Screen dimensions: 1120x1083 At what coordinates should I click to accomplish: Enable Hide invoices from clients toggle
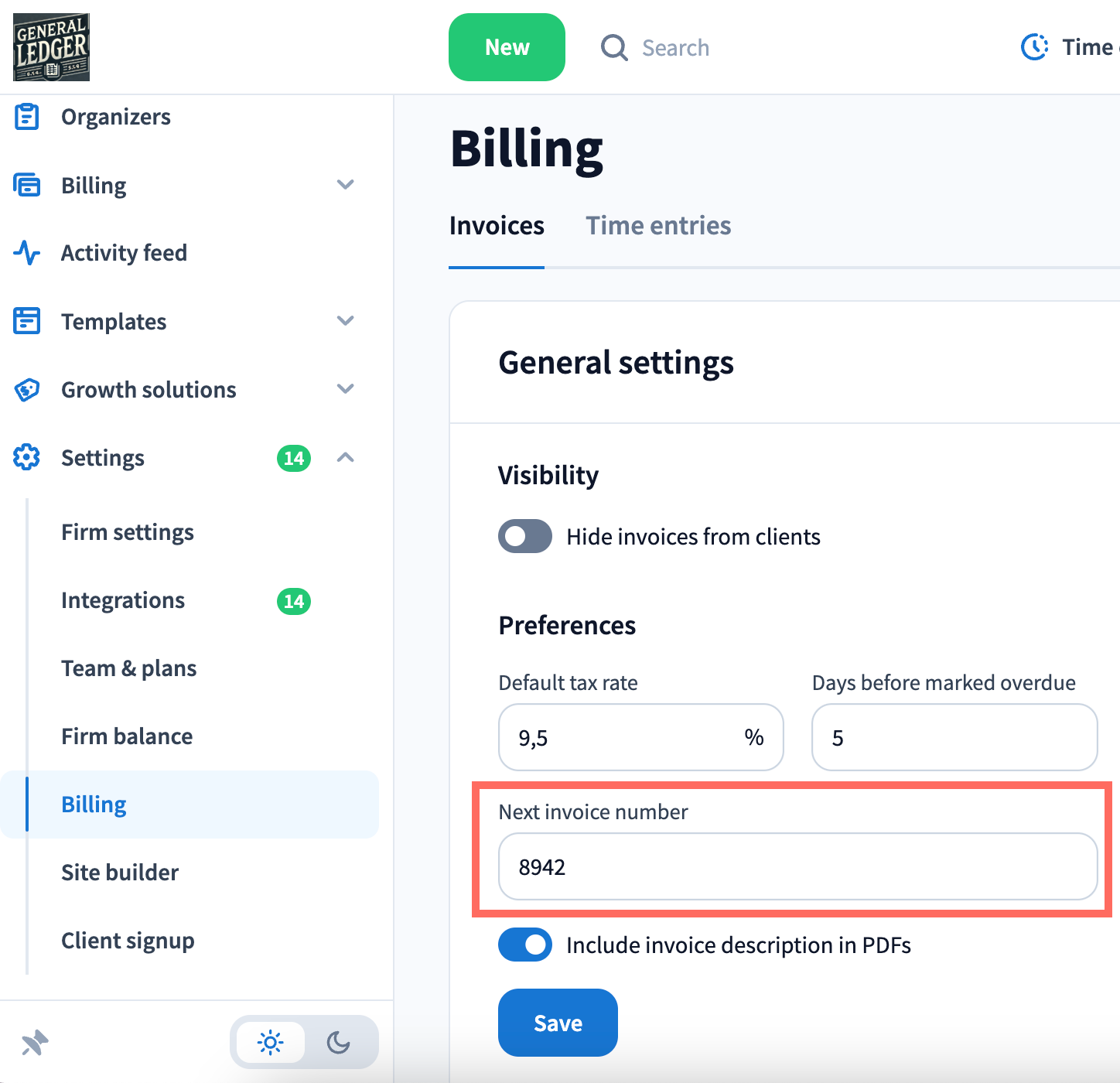(x=525, y=536)
